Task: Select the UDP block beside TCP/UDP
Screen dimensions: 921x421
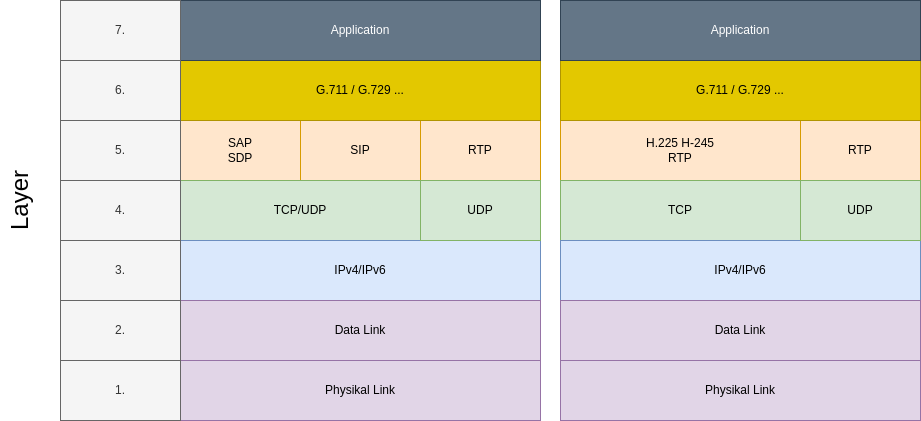Action: [x=480, y=210]
